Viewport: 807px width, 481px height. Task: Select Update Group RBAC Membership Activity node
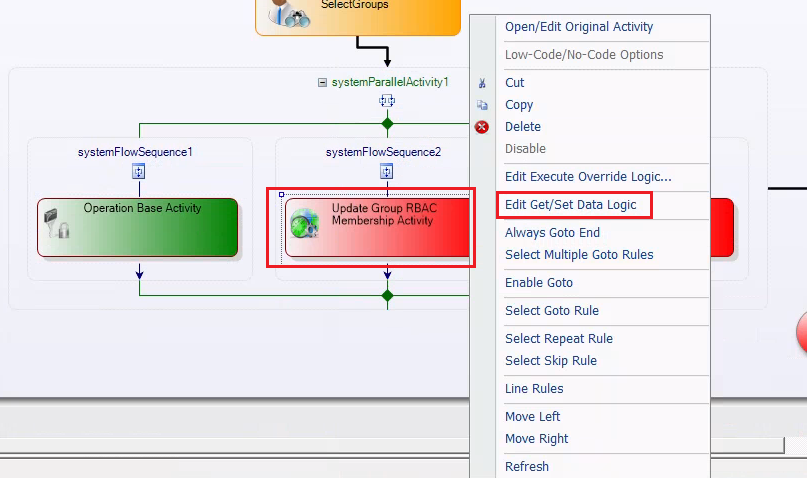pyautogui.click(x=377, y=227)
